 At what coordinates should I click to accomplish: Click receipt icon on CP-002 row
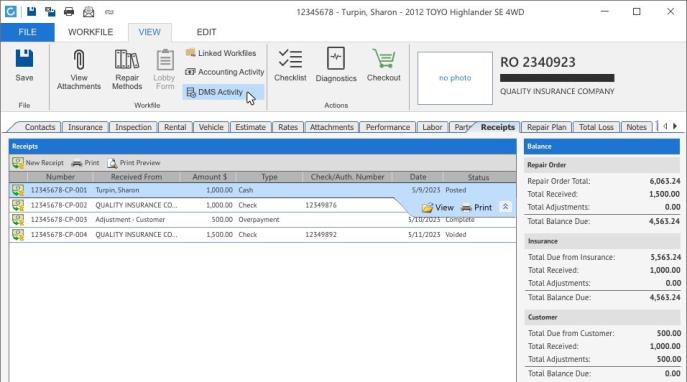pyautogui.click(x=18, y=205)
